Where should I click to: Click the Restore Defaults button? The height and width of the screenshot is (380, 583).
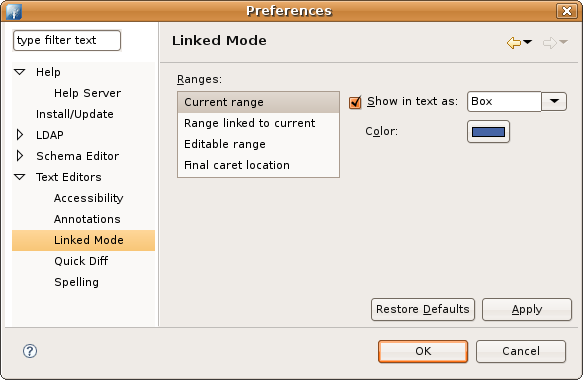[423, 309]
